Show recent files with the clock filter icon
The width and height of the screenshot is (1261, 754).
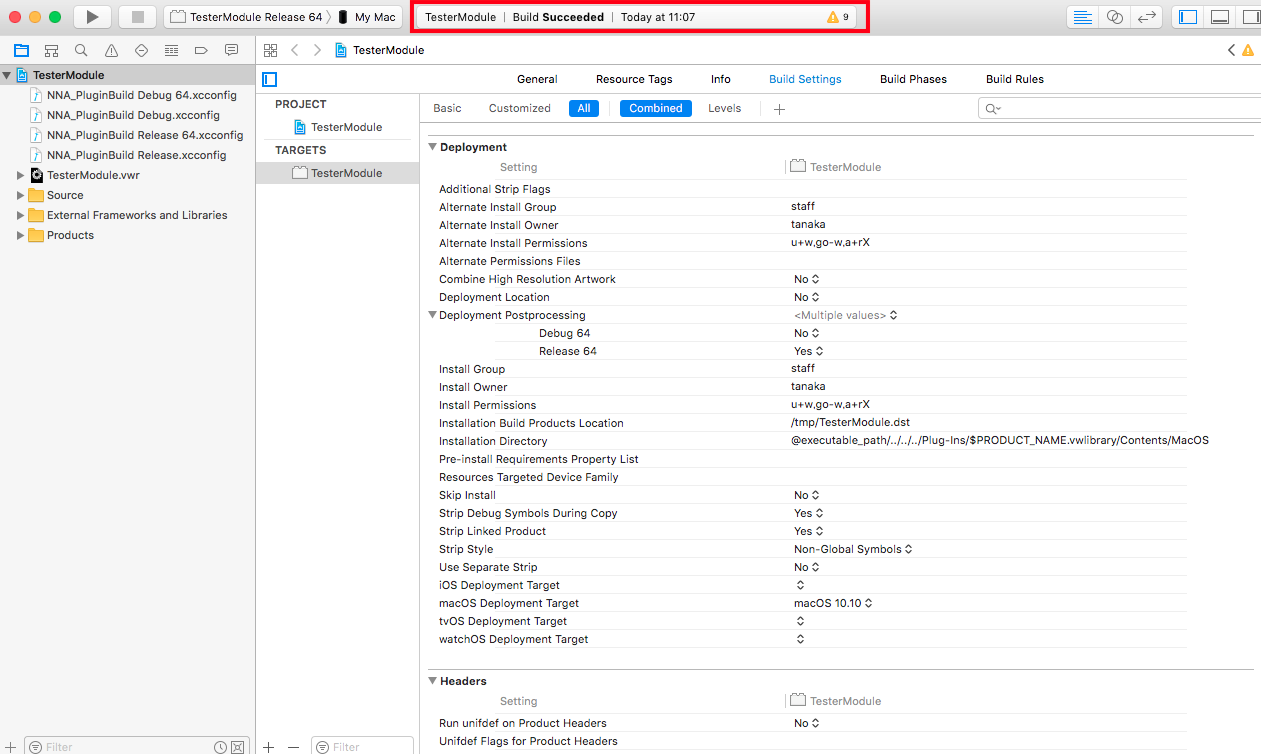(220, 747)
